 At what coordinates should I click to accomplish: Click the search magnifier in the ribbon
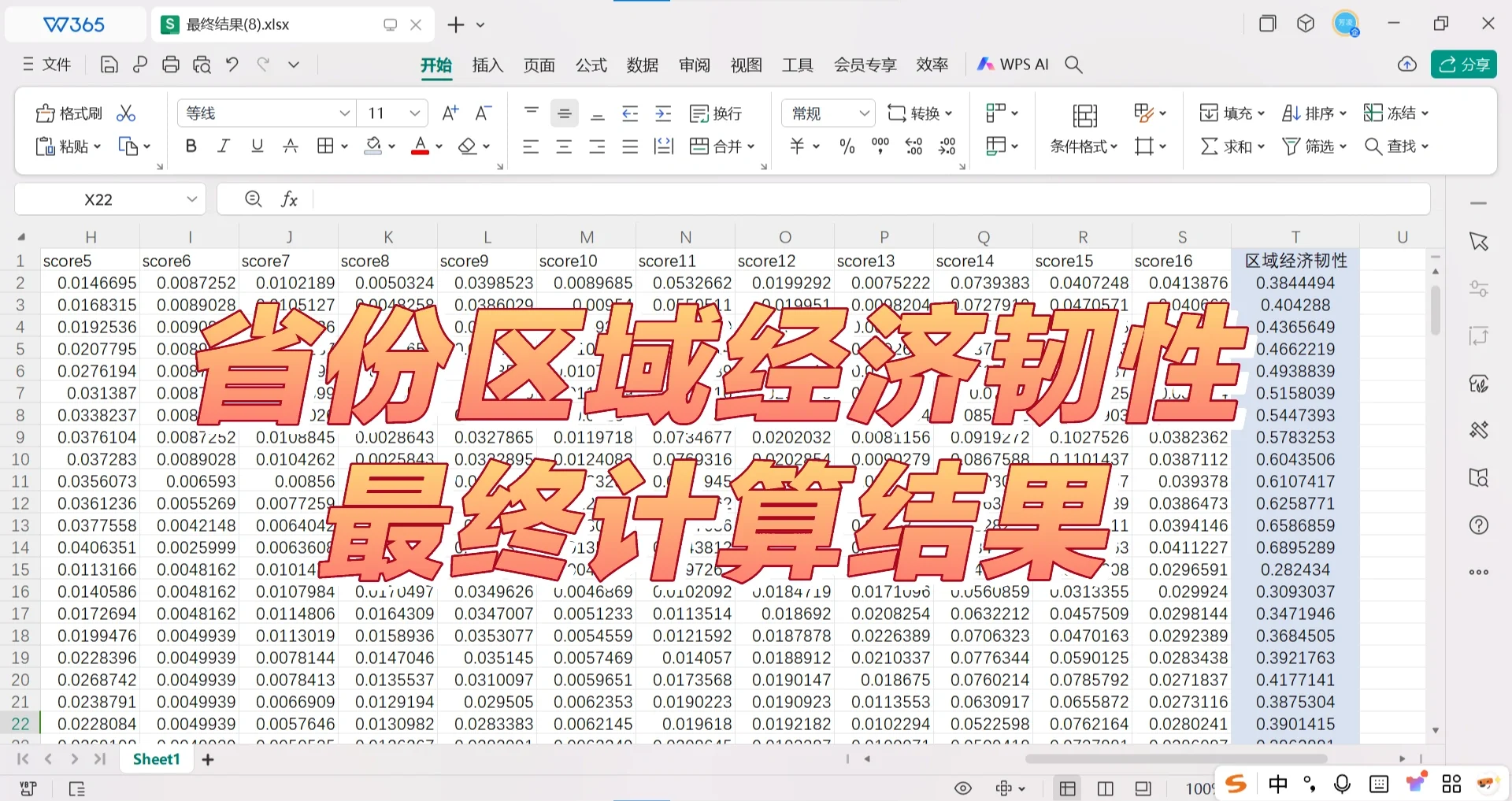point(1073,64)
